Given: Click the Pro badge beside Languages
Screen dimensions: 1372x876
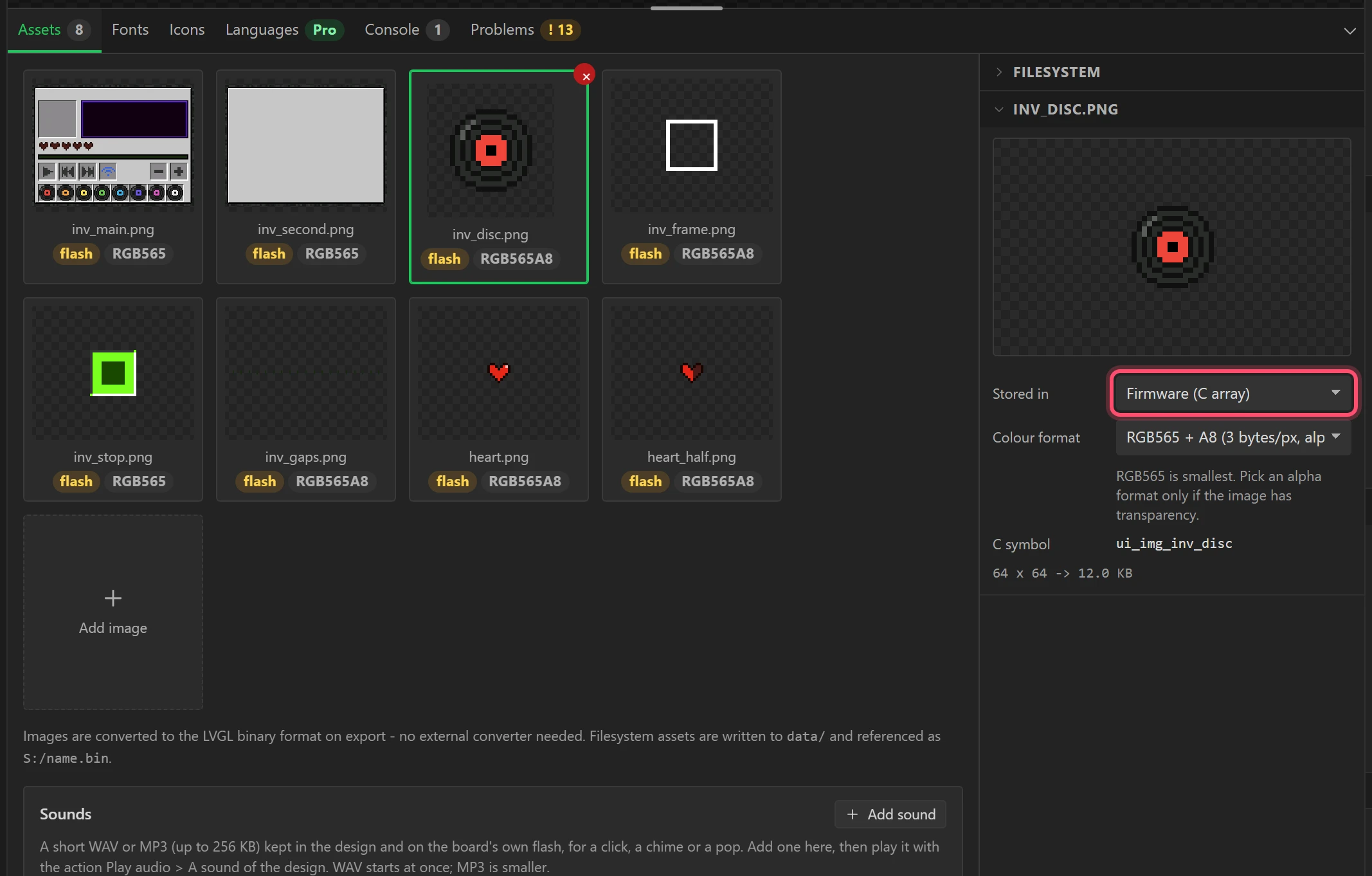Looking at the screenshot, I should [324, 30].
